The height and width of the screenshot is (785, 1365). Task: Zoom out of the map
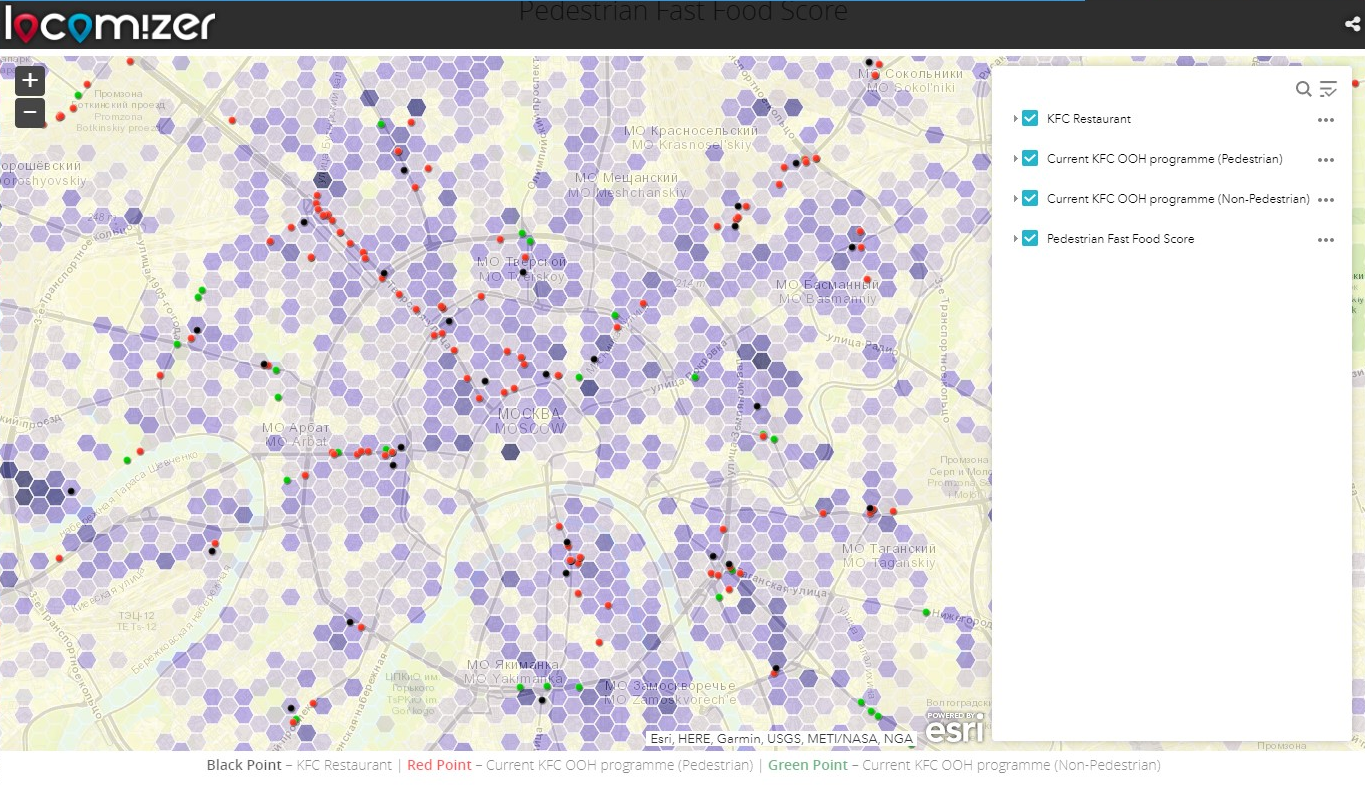(x=30, y=112)
